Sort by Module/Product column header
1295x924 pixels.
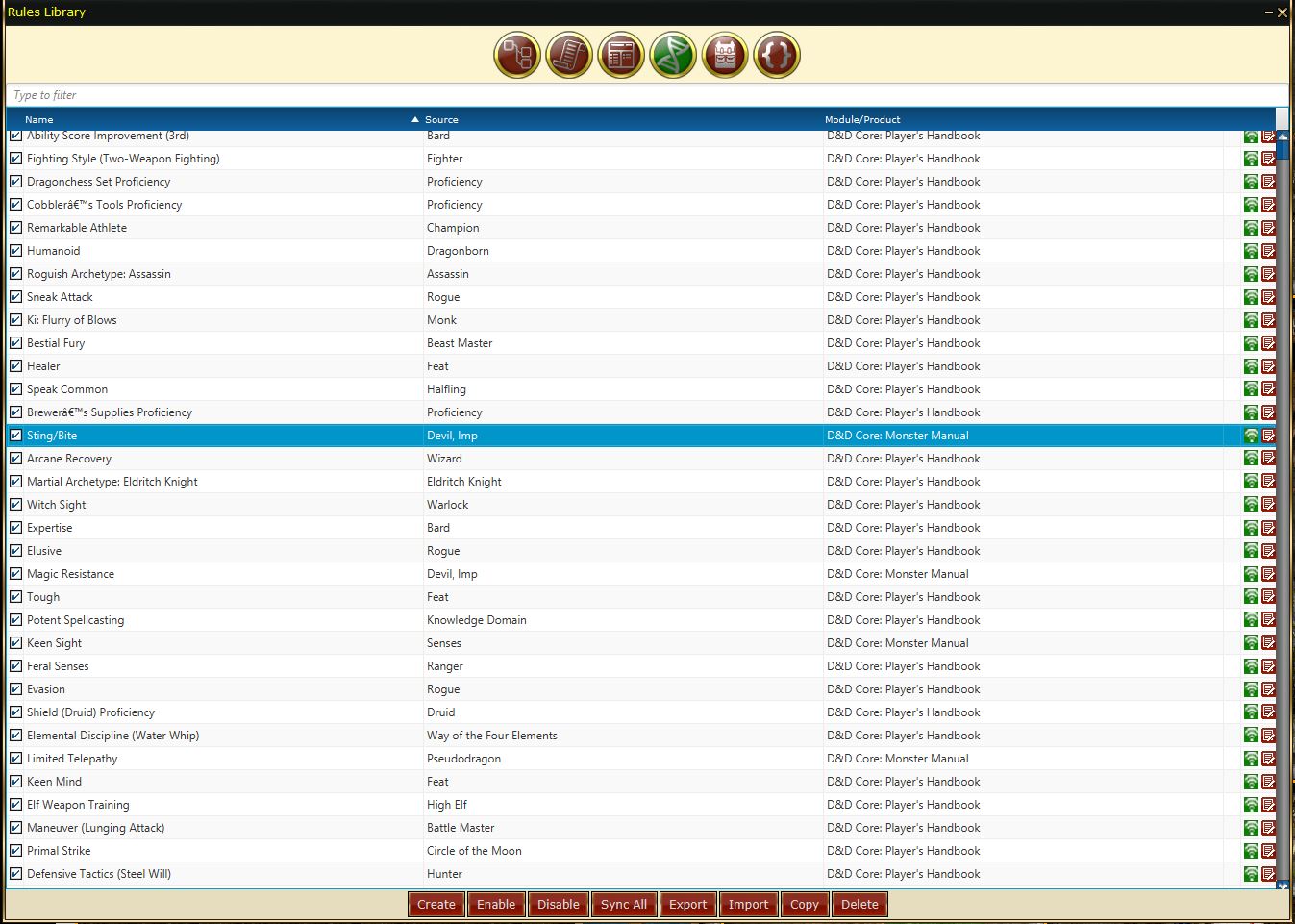[862, 120]
